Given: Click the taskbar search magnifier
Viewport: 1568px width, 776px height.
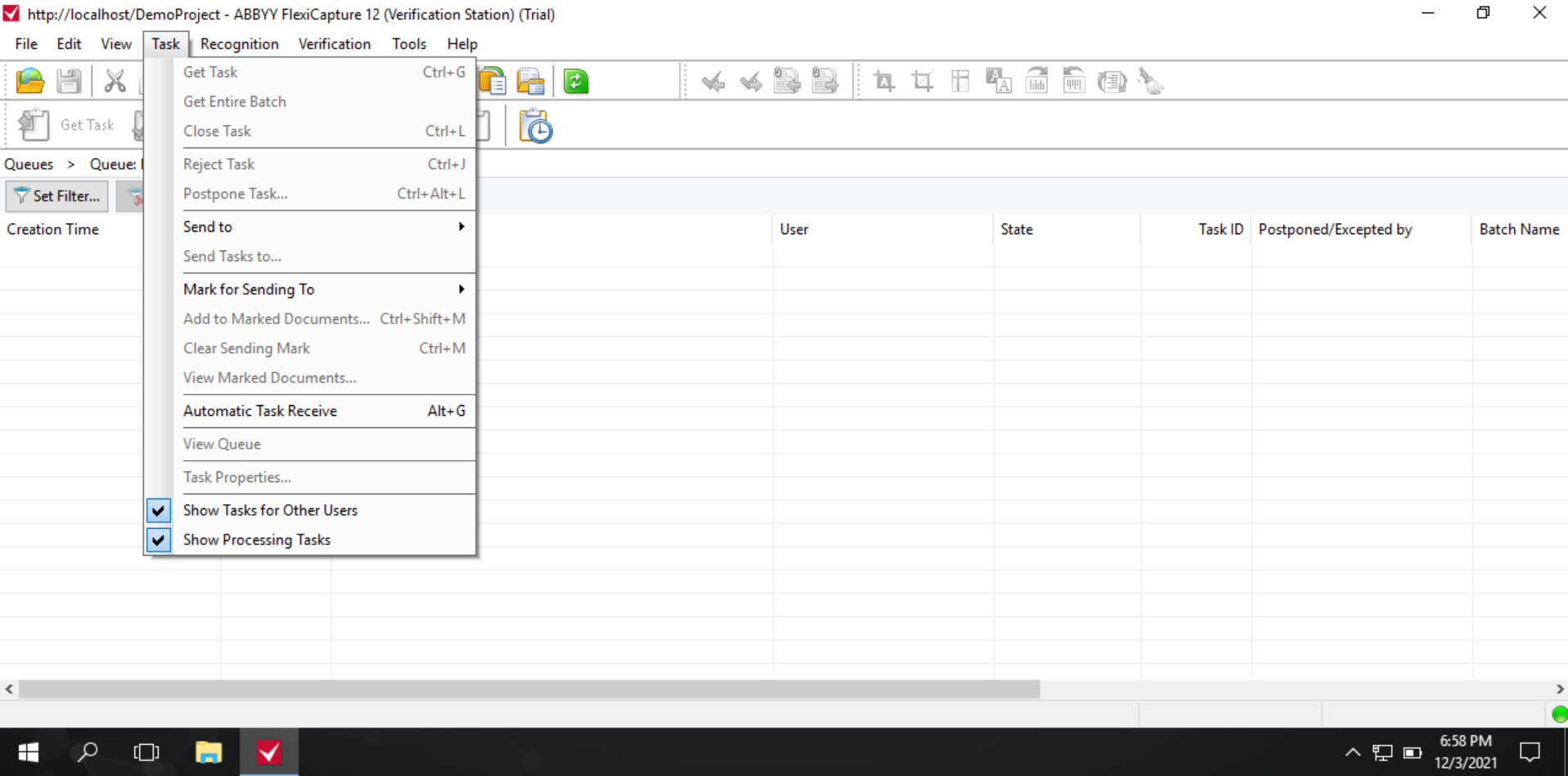Looking at the screenshot, I should pos(87,752).
